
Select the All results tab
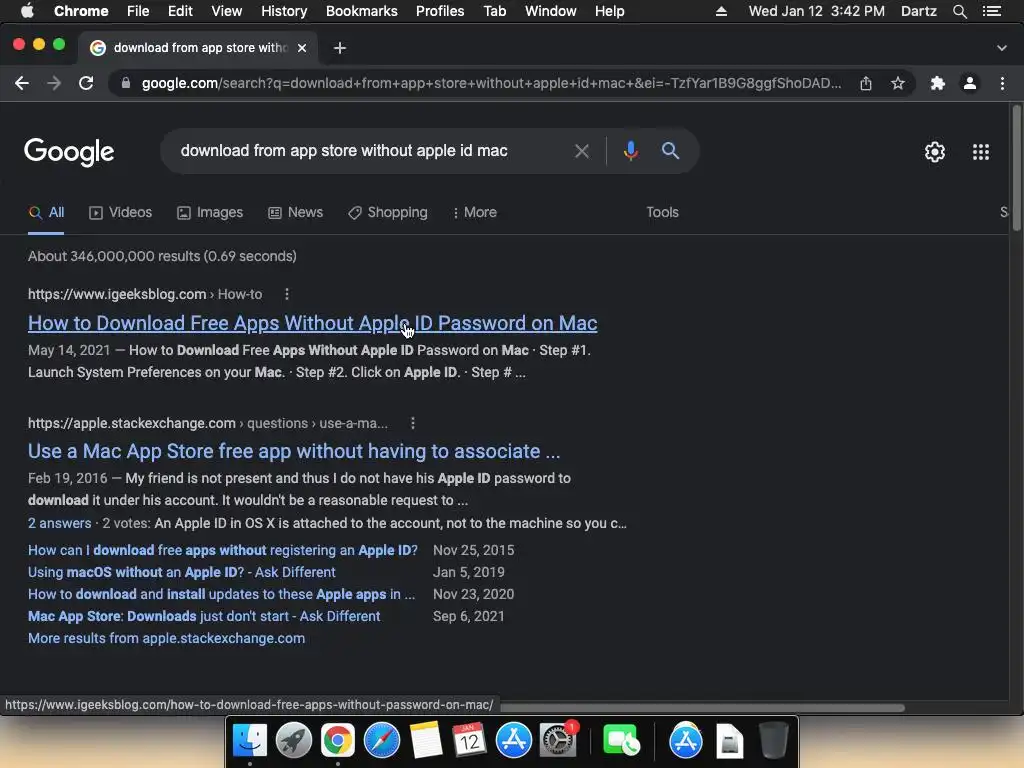tap(46, 212)
